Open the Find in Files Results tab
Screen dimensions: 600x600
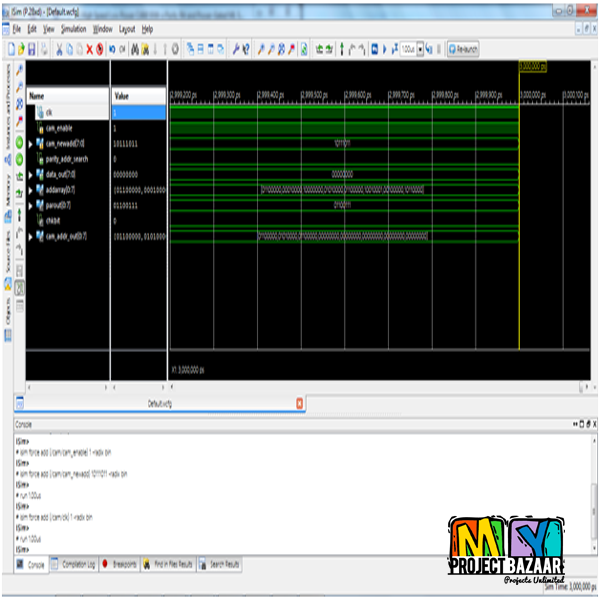pos(170,565)
